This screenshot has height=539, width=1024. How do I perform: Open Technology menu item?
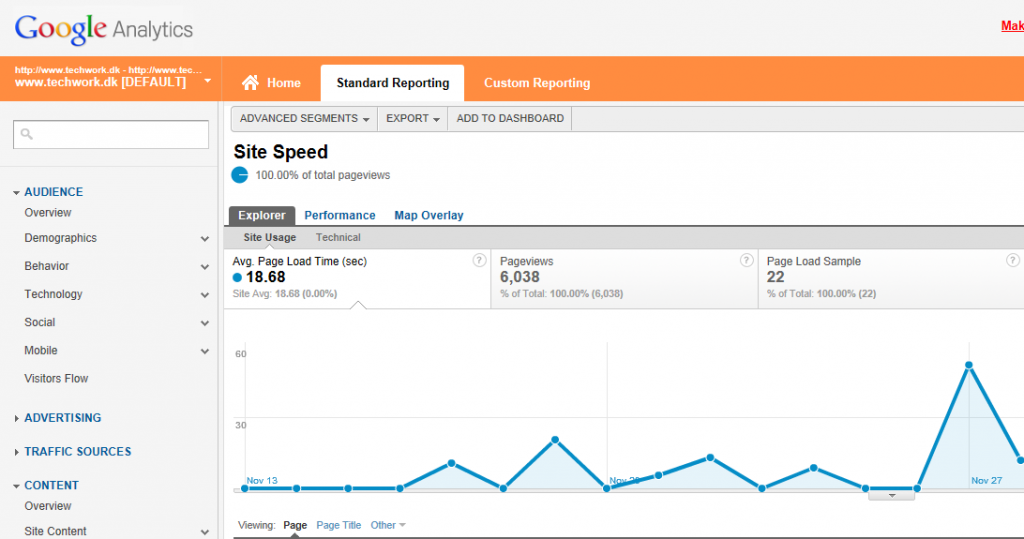[x=54, y=295]
